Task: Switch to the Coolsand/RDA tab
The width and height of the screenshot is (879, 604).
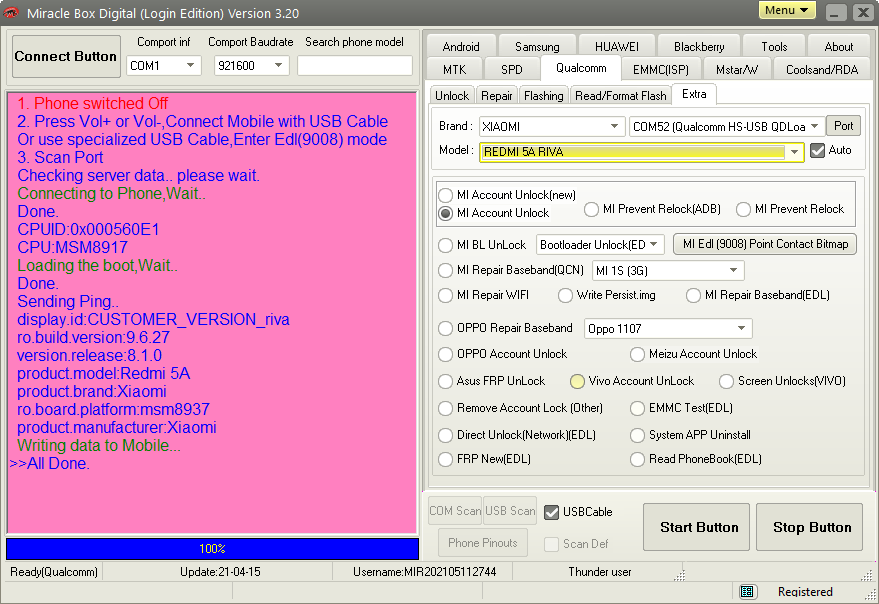Action: (822, 70)
